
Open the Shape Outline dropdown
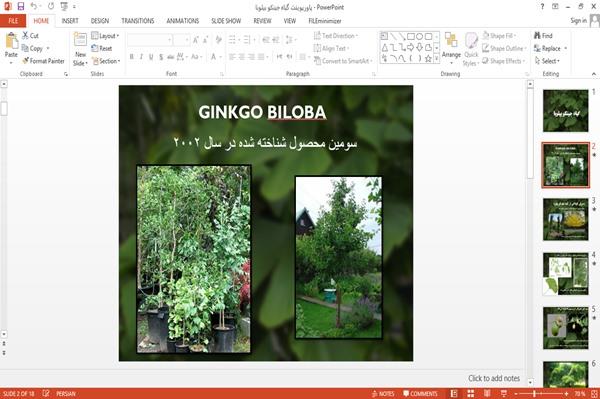pyautogui.click(x=504, y=48)
